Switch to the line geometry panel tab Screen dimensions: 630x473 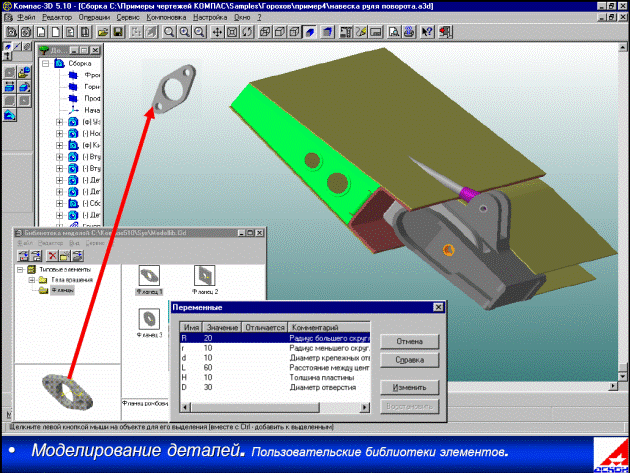(x=17, y=46)
